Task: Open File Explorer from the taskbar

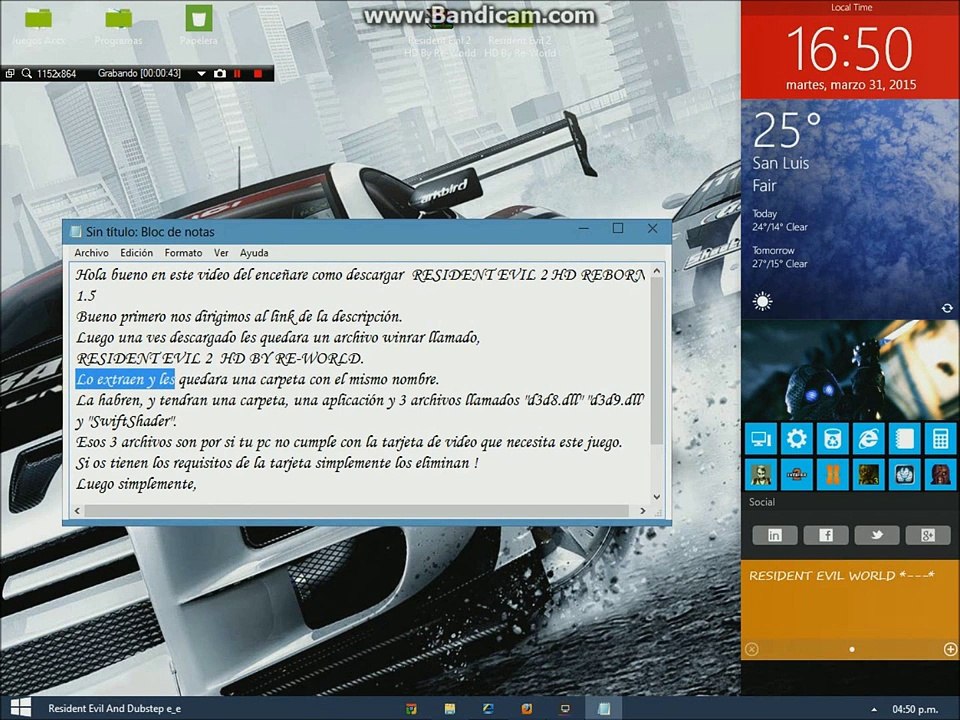Action: [x=450, y=708]
